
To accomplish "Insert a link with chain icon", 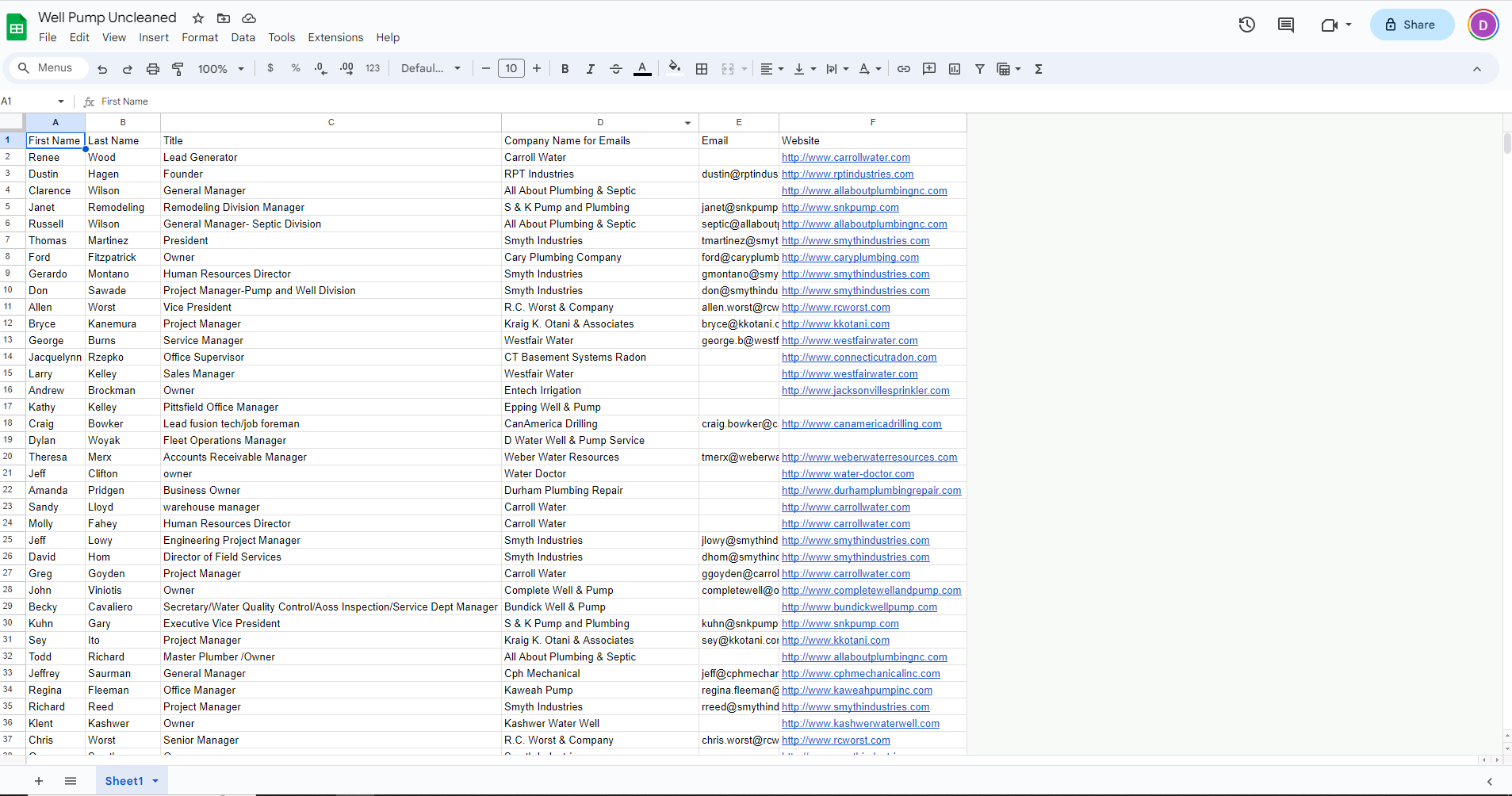I will pyautogui.click(x=904, y=69).
